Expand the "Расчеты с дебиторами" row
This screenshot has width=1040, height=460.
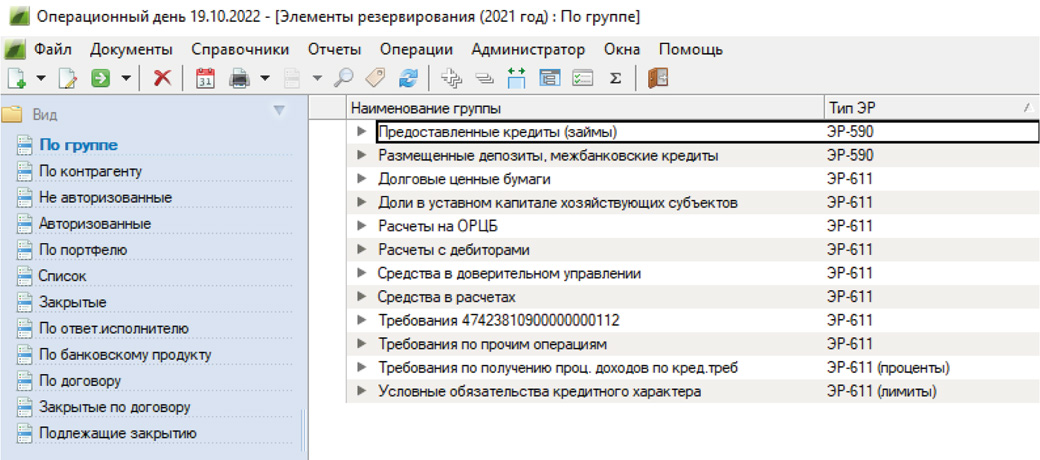(x=362, y=249)
